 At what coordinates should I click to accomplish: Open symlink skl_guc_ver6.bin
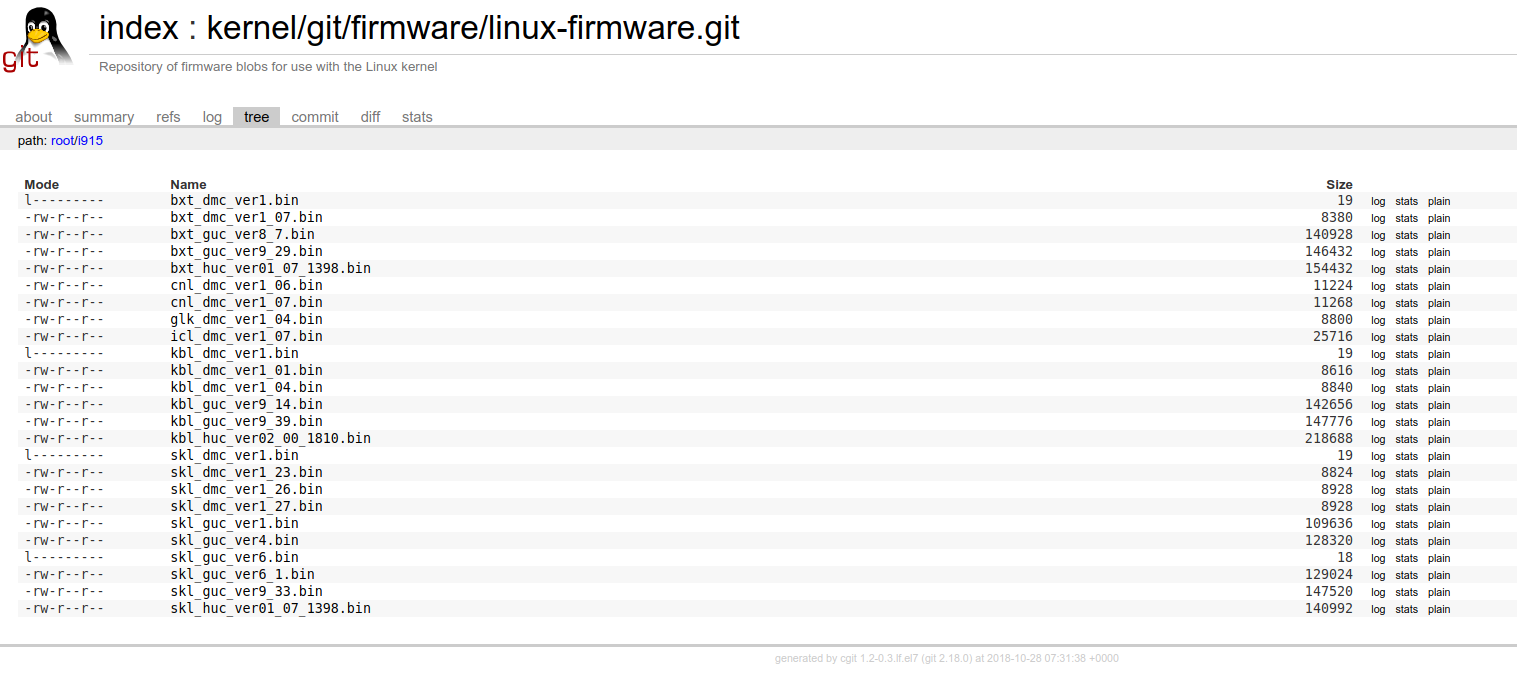[234, 557]
